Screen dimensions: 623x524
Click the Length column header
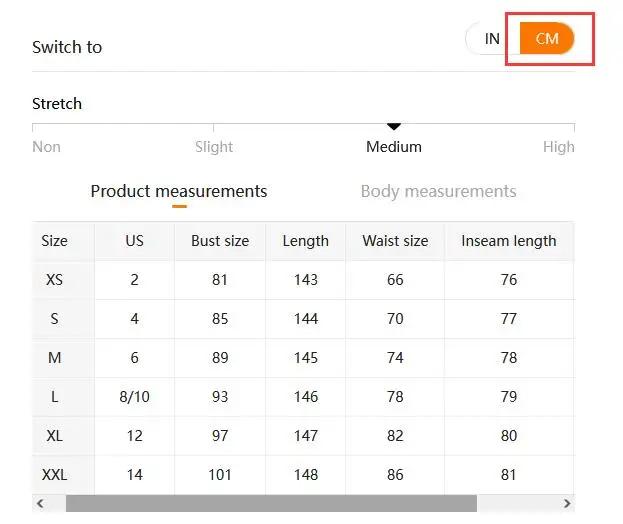coord(306,241)
